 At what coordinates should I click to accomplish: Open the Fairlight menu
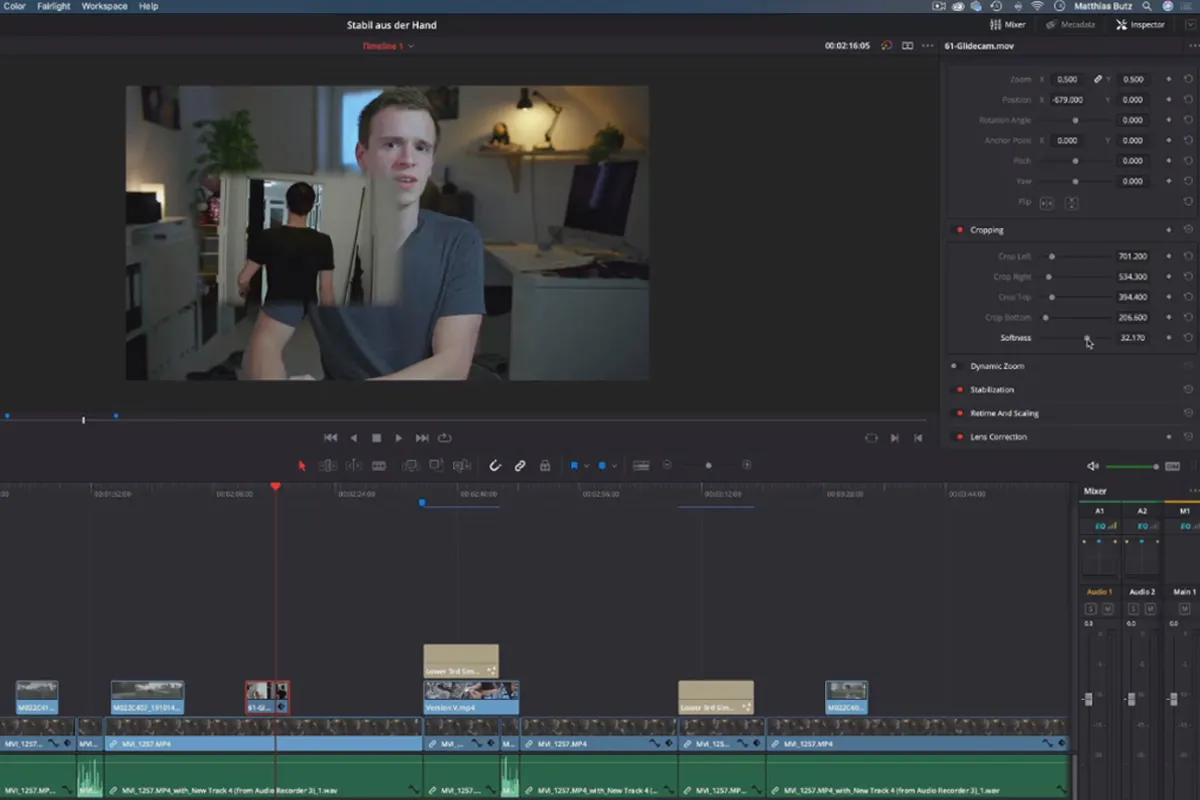point(54,6)
